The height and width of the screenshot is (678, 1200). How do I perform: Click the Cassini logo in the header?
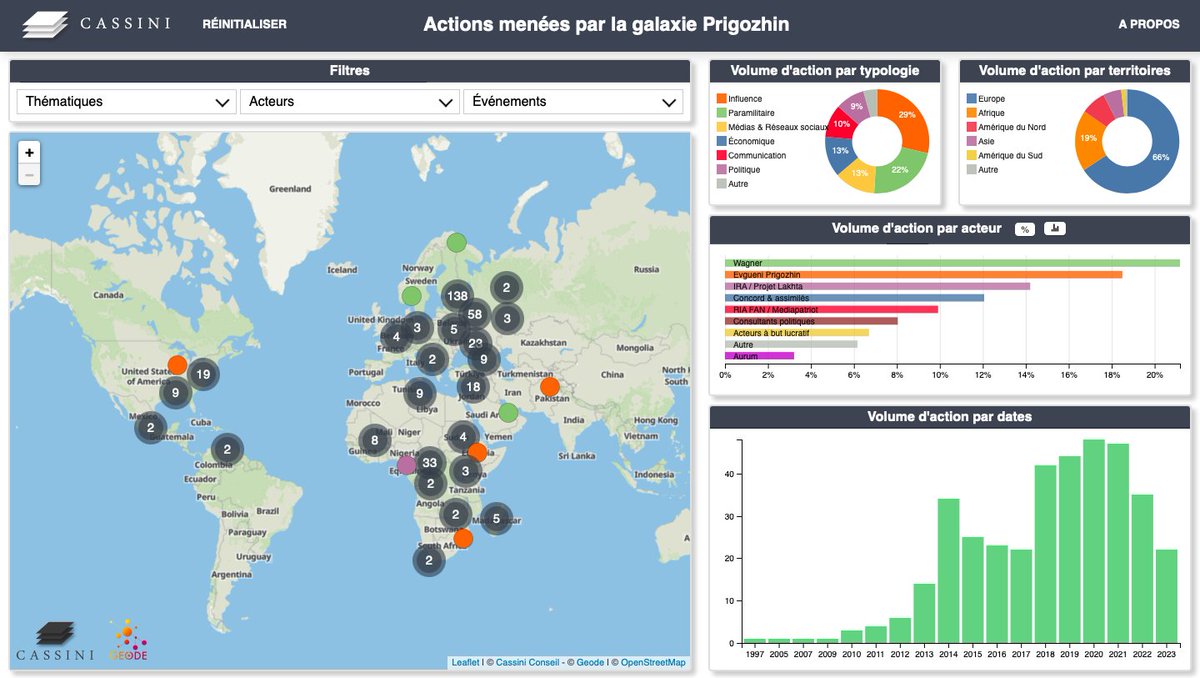tap(96, 24)
